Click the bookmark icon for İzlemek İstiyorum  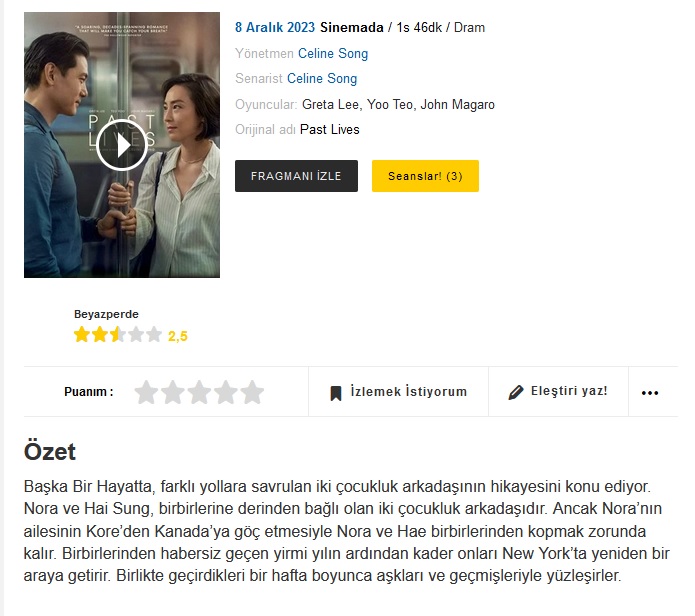pos(336,393)
